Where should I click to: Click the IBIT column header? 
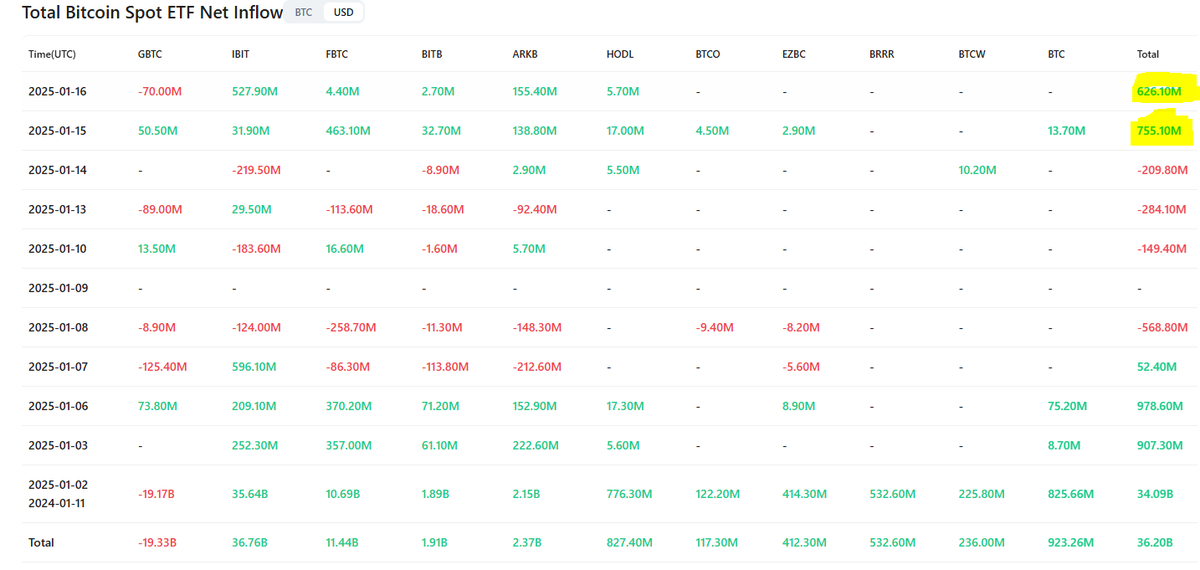240,54
